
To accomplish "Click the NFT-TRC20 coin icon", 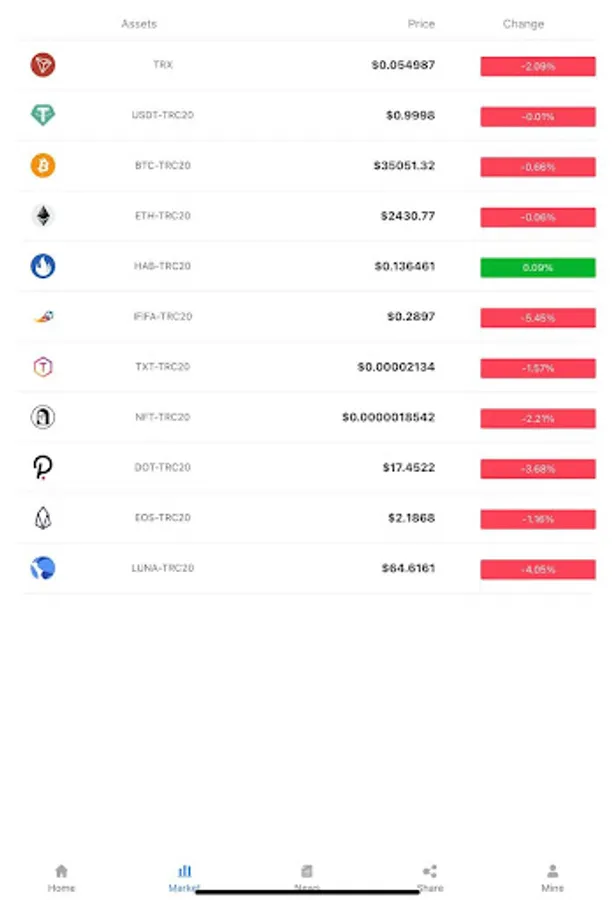I will tap(43, 417).
